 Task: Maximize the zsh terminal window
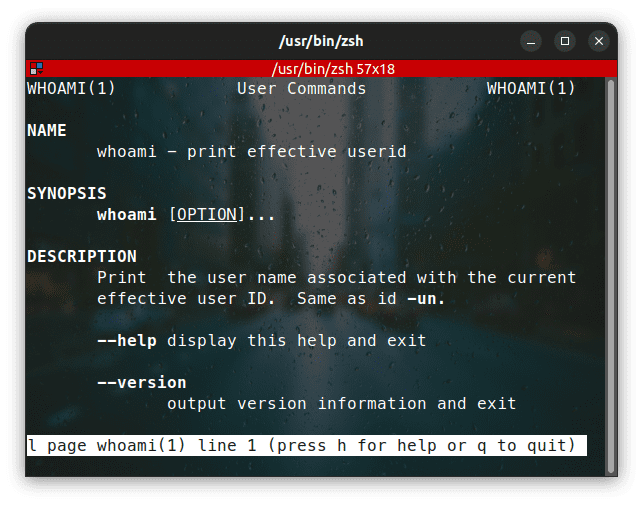click(565, 41)
